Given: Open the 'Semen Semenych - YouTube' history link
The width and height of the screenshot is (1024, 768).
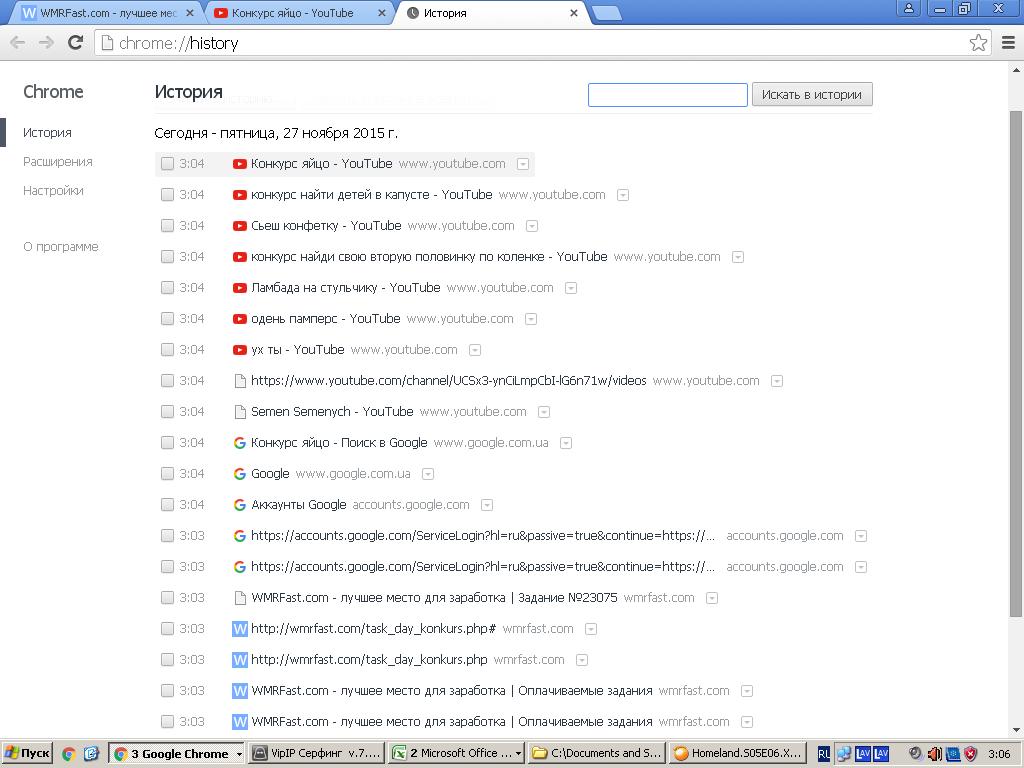Looking at the screenshot, I should pyautogui.click(x=332, y=412).
